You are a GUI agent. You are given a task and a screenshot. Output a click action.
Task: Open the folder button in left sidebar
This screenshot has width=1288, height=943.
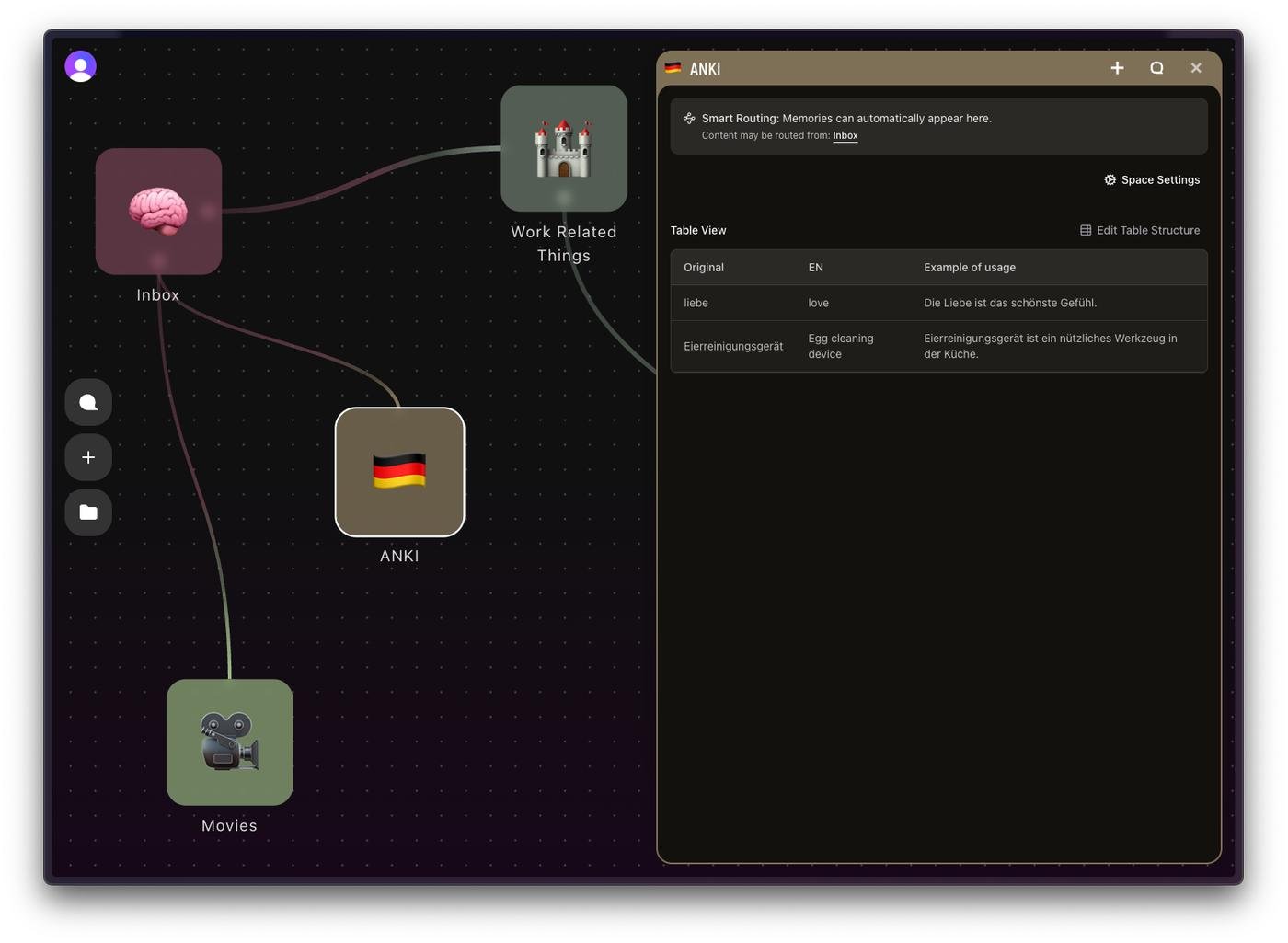[x=88, y=512]
